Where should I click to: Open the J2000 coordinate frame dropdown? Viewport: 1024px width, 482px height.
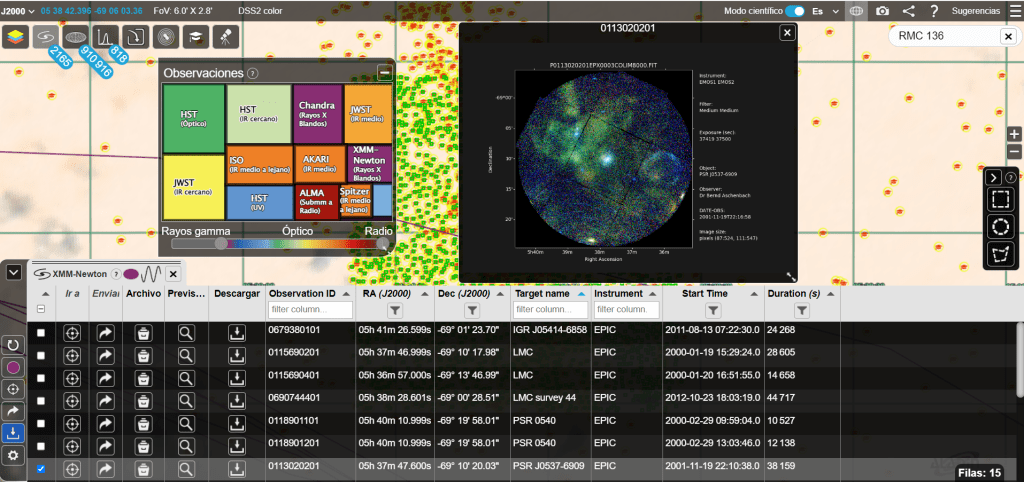click(x=19, y=11)
